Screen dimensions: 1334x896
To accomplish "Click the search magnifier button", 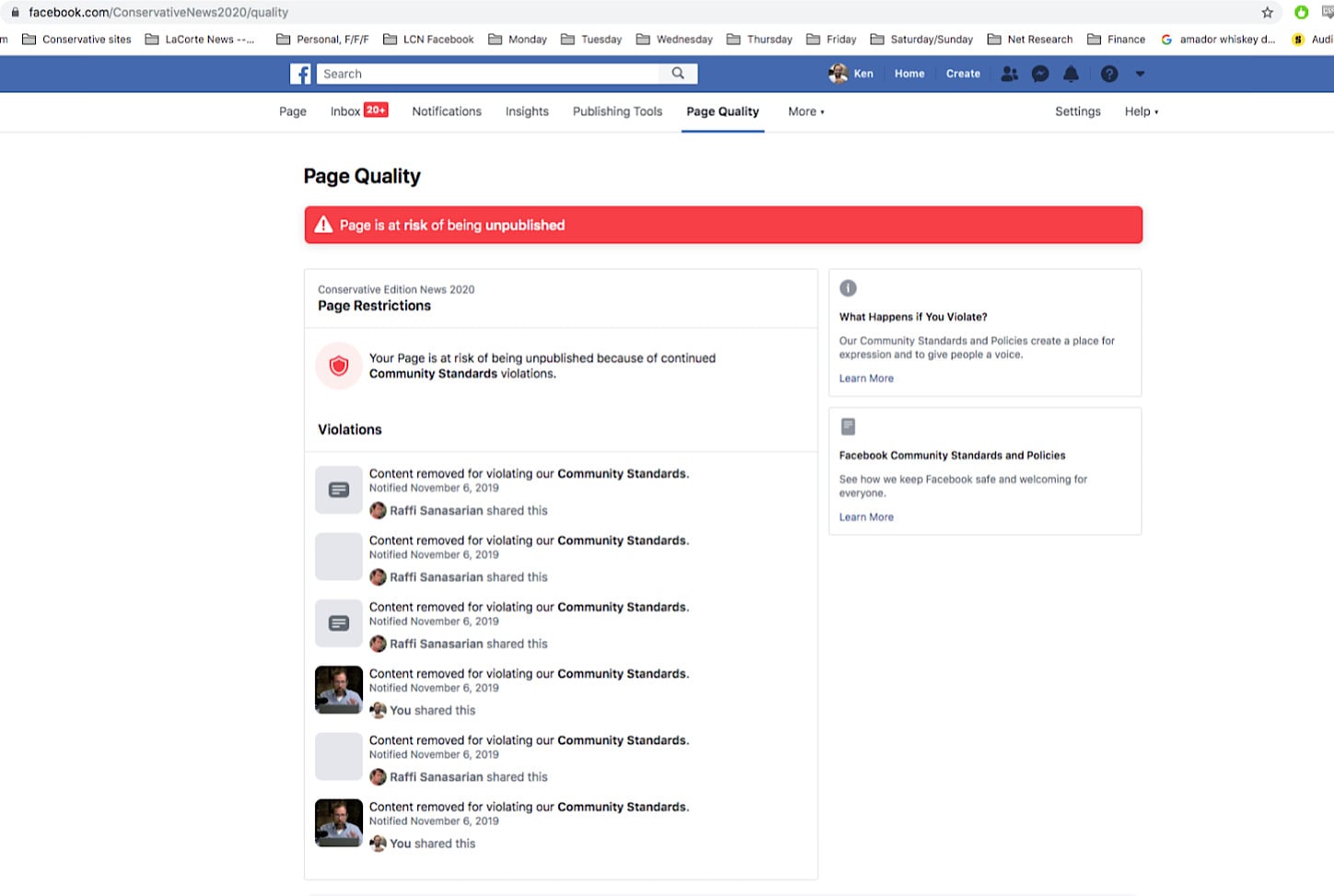I will 678,74.
